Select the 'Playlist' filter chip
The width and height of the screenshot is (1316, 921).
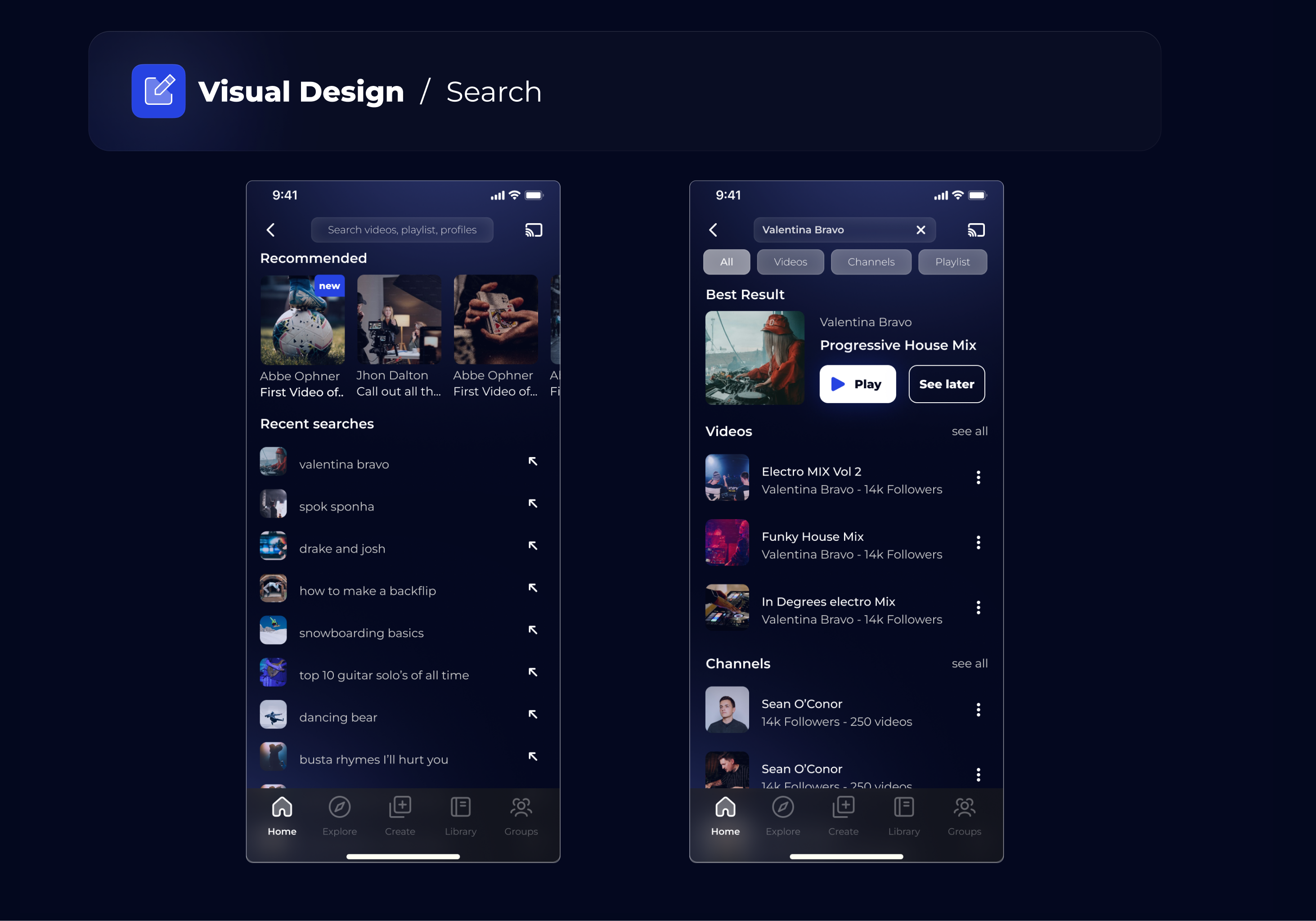[952, 262]
